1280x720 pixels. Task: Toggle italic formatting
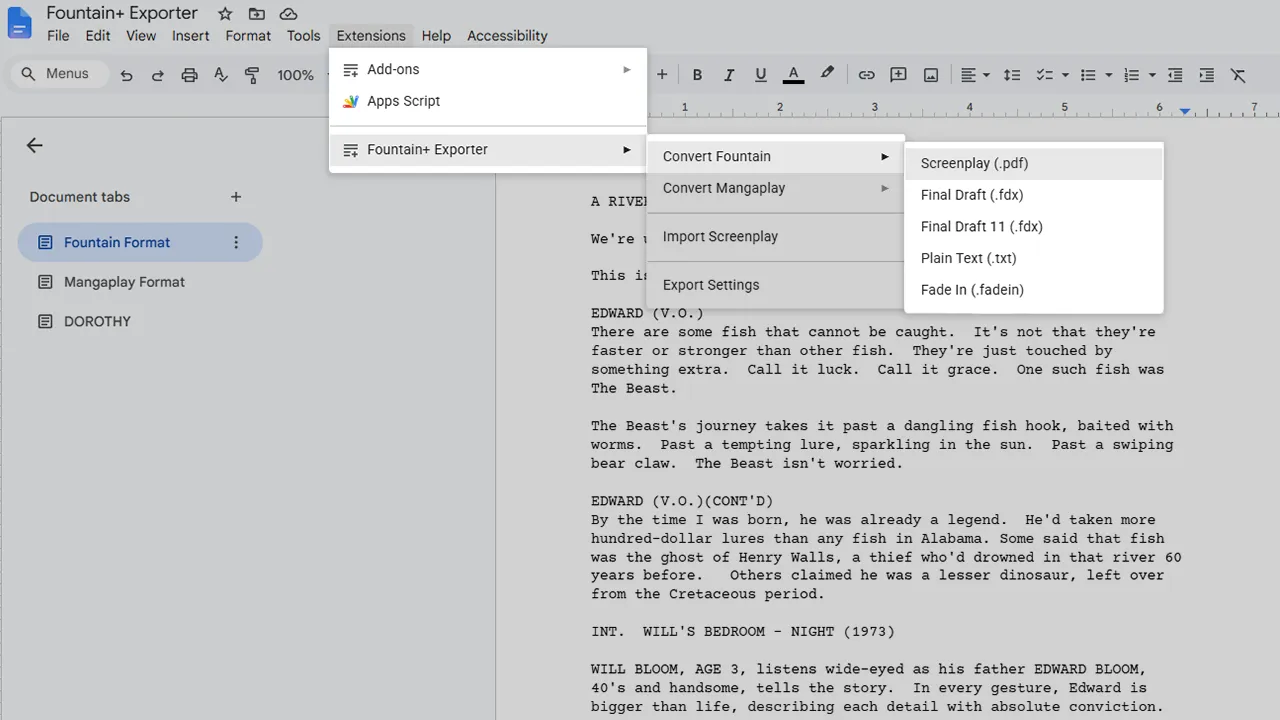point(729,75)
